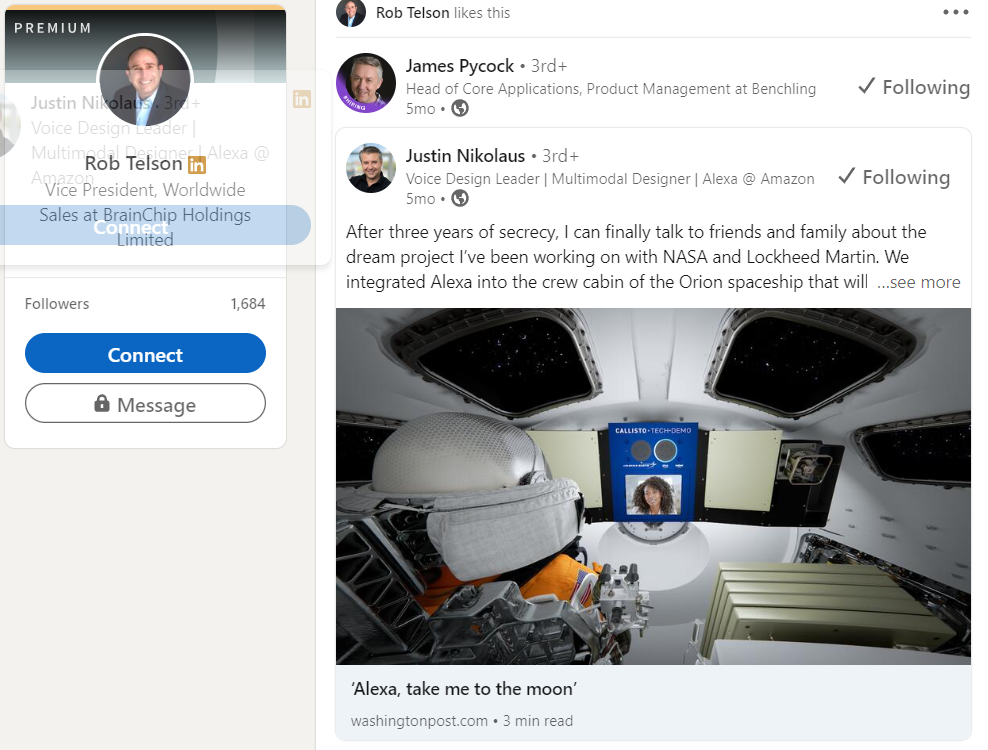Toggle Following for Justin Nikolaus
Screen dimensions: 988x750
[x=893, y=177]
